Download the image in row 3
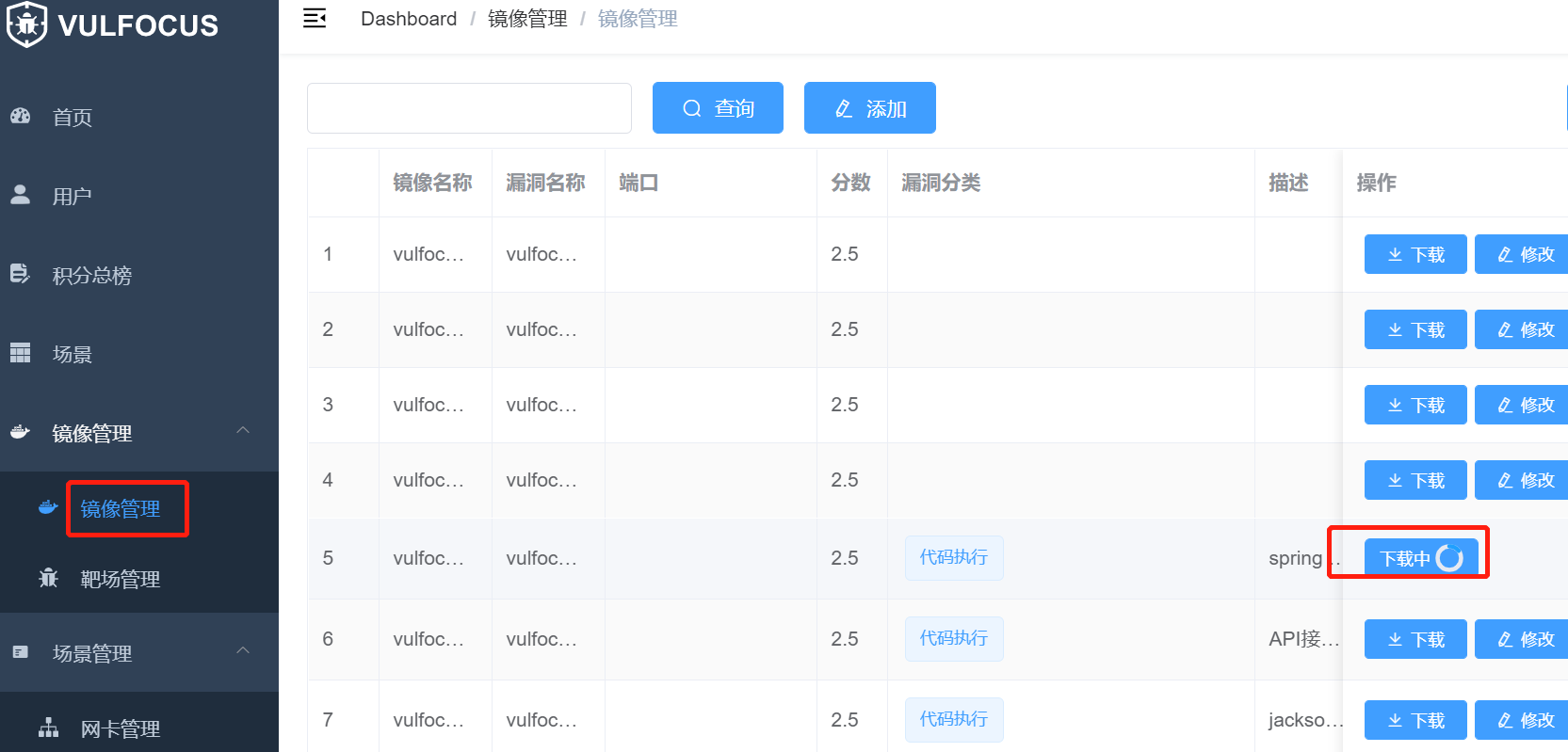The image size is (1568, 752). pyautogui.click(x=1415, y=405)
